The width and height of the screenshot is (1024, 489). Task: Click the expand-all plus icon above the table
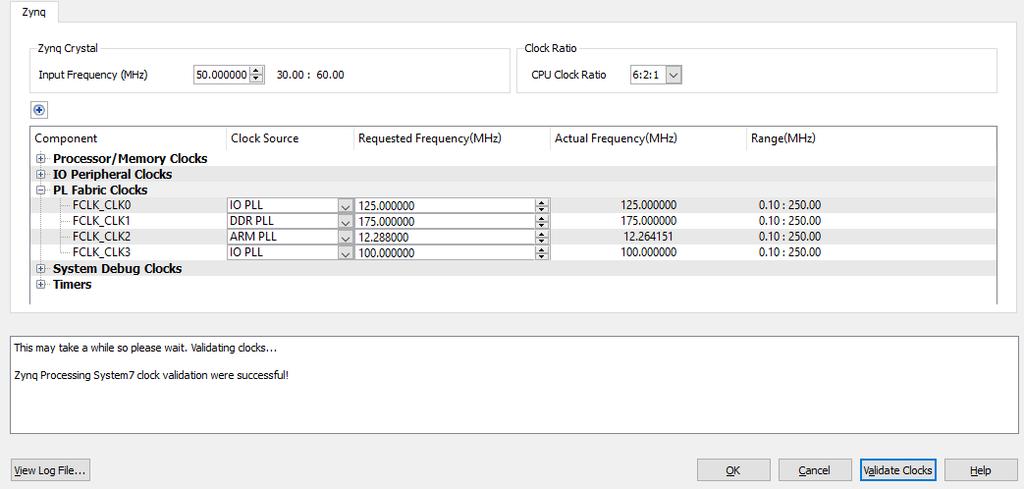pyautogui.click(x=40, y=110)
